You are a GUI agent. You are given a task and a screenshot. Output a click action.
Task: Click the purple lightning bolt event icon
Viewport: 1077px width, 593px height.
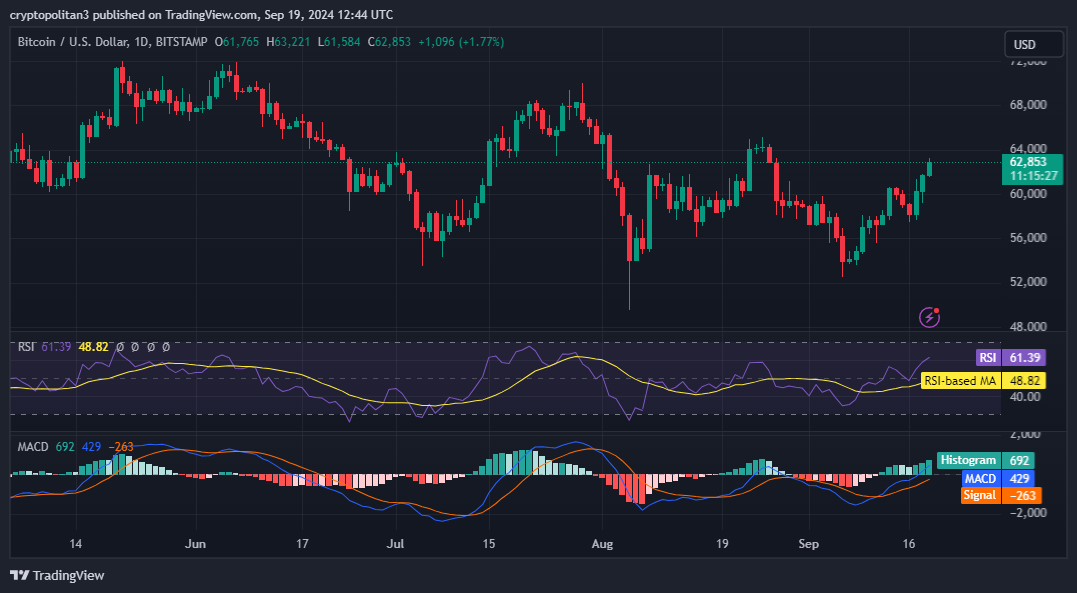tap(930, 317)
